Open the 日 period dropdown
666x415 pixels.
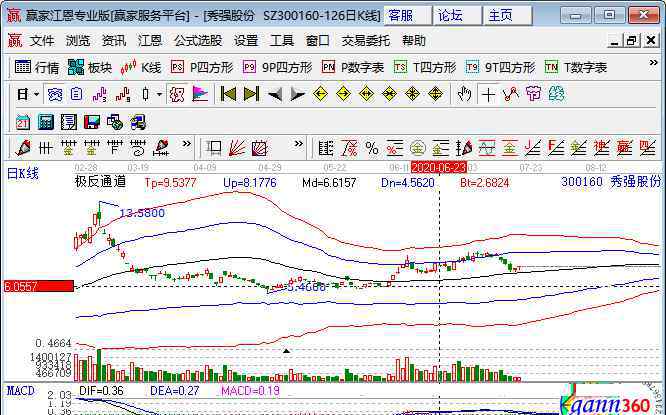point(28,94)
